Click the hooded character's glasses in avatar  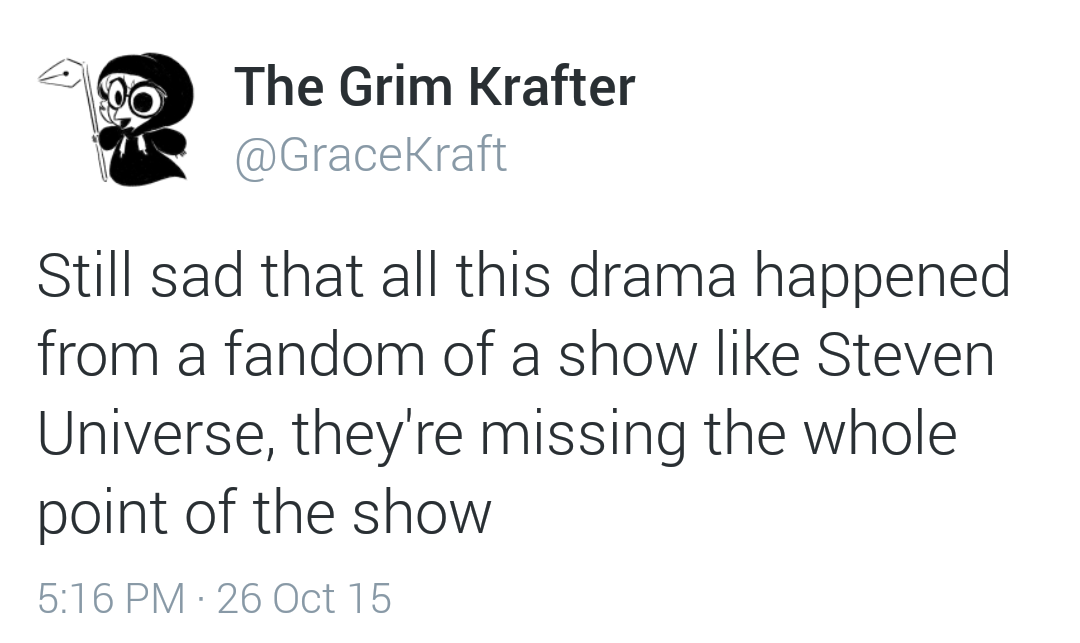click(135, 98)
